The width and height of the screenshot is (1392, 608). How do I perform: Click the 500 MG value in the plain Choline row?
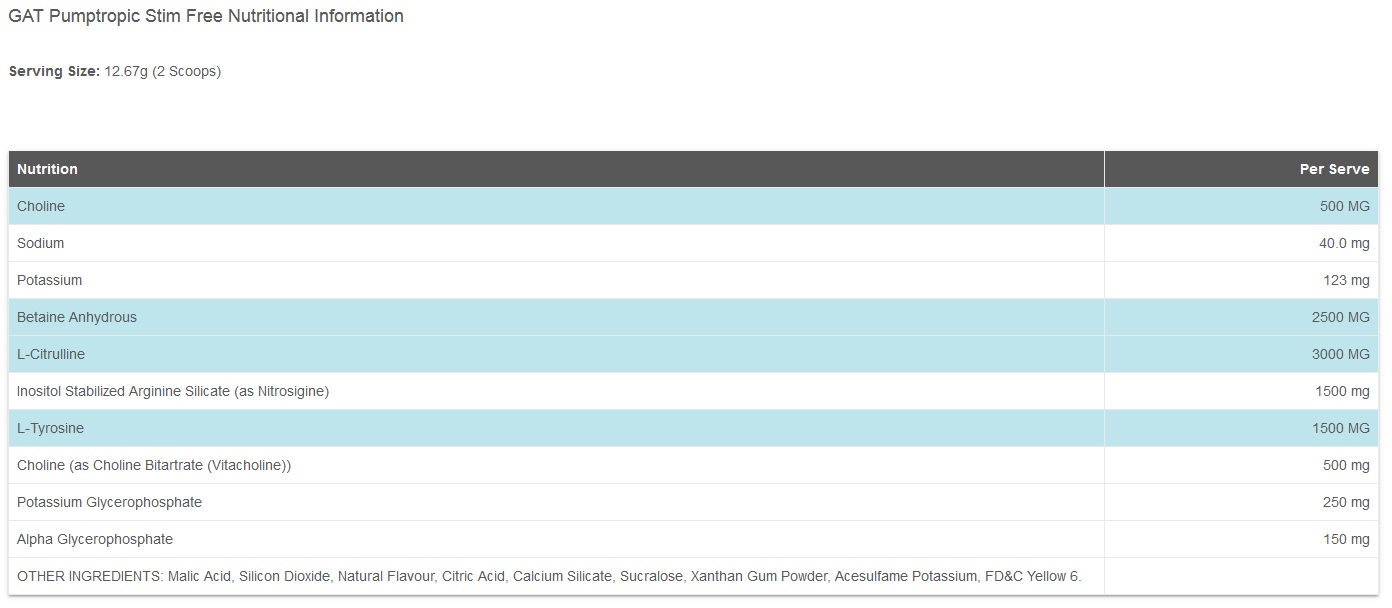[x=1345, y=206]
